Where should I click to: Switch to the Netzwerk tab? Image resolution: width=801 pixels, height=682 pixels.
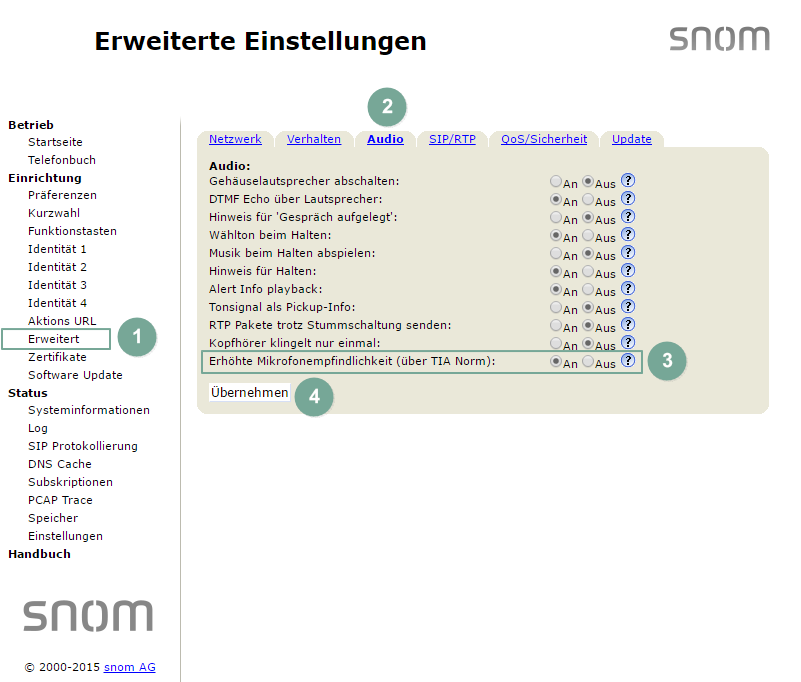[235, 139]
